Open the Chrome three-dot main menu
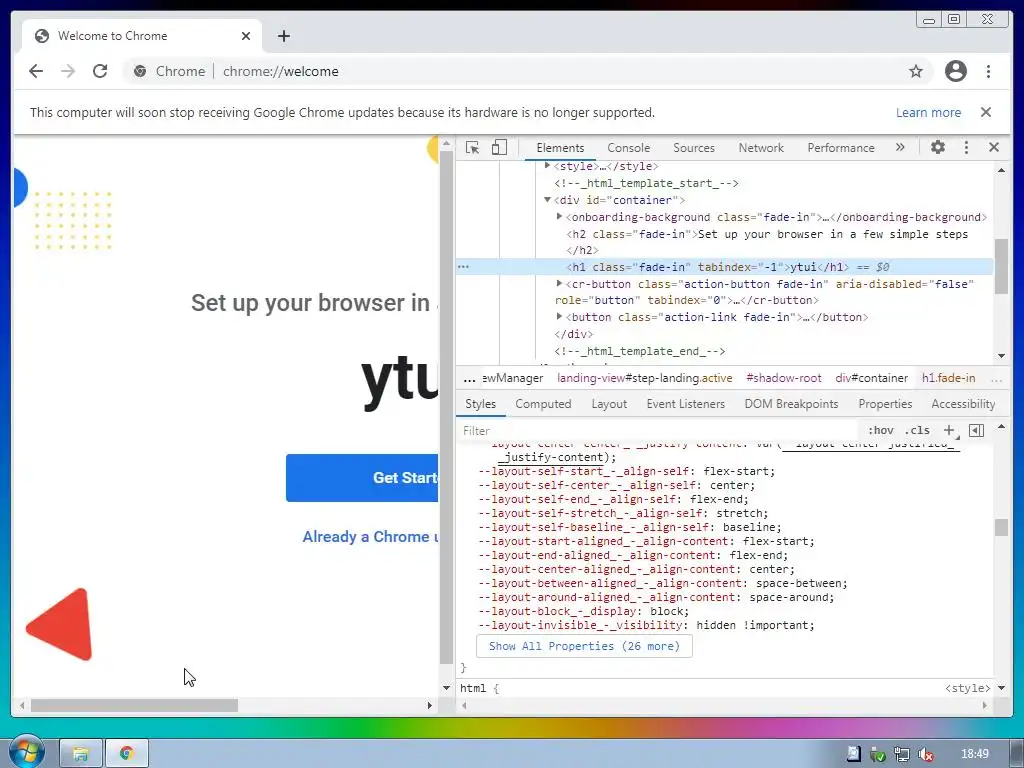 click(988, 71)
